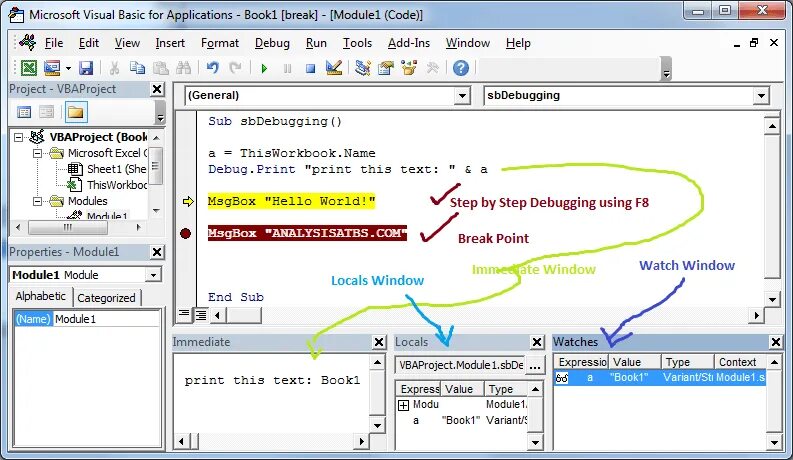793x460 pixels.
Task: Open the Object Browser toolbar icon
Action: click(409, 68)
